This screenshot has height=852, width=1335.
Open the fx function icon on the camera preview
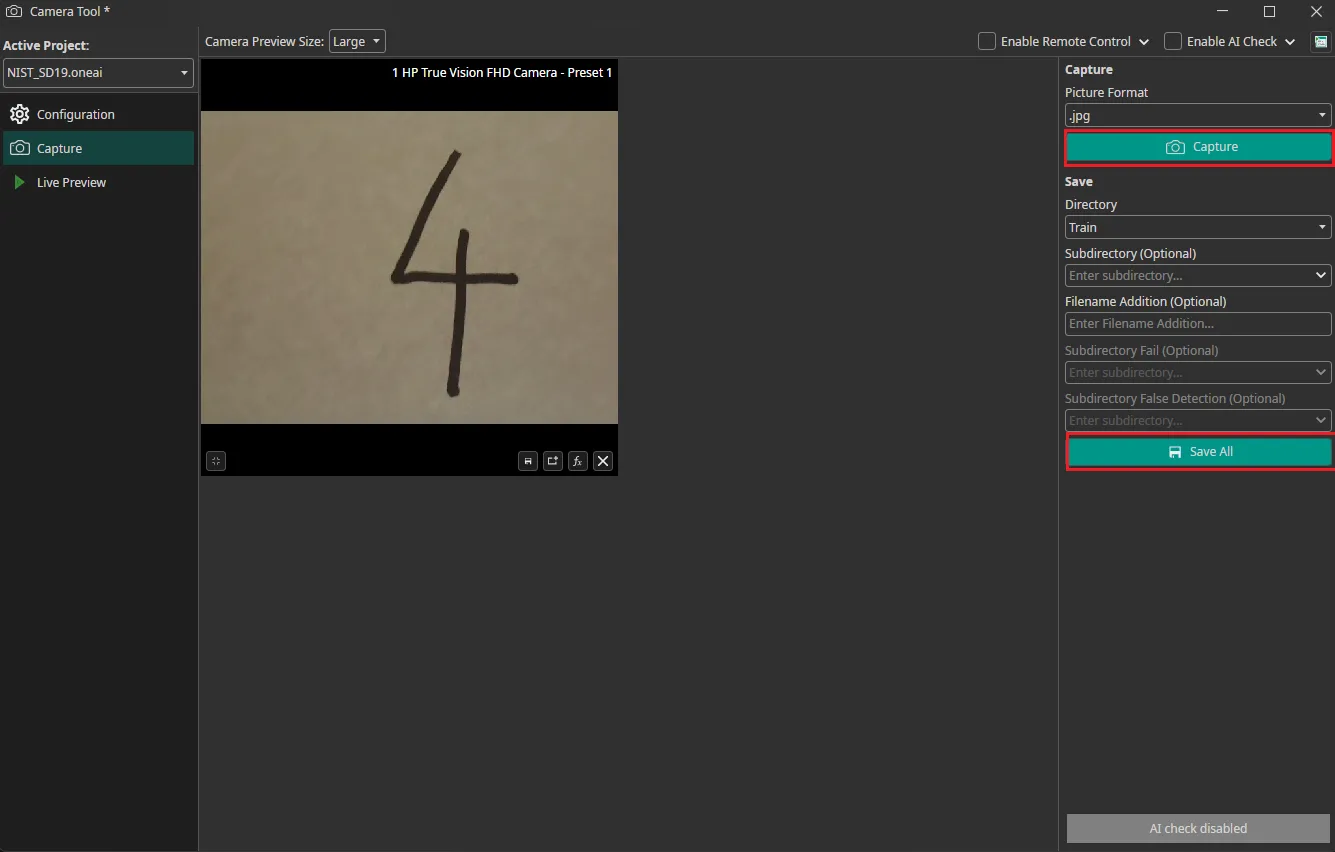(x=577, y=461)
